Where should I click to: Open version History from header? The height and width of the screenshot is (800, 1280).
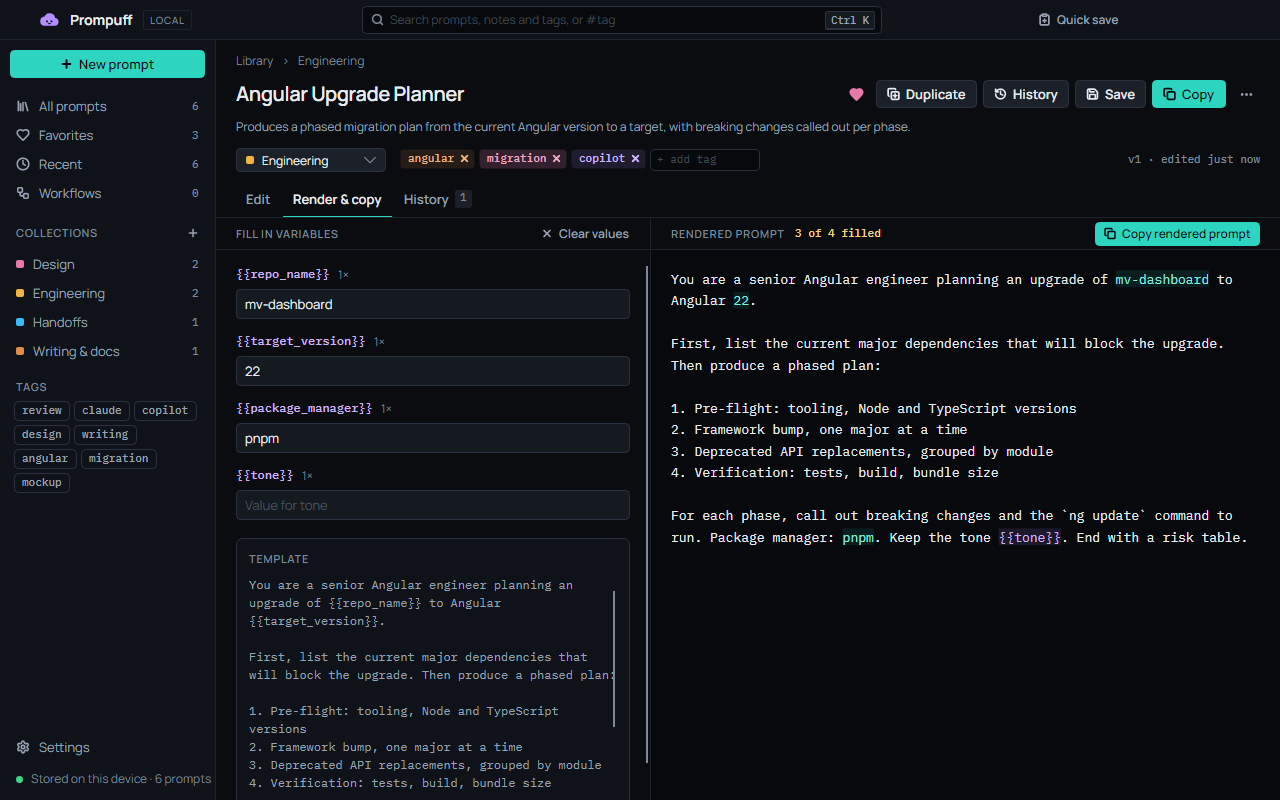point(1026,94)
